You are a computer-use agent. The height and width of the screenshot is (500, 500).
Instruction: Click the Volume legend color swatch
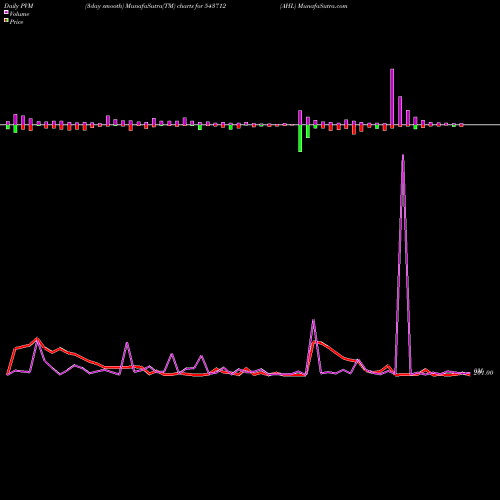tap(6, 12)
